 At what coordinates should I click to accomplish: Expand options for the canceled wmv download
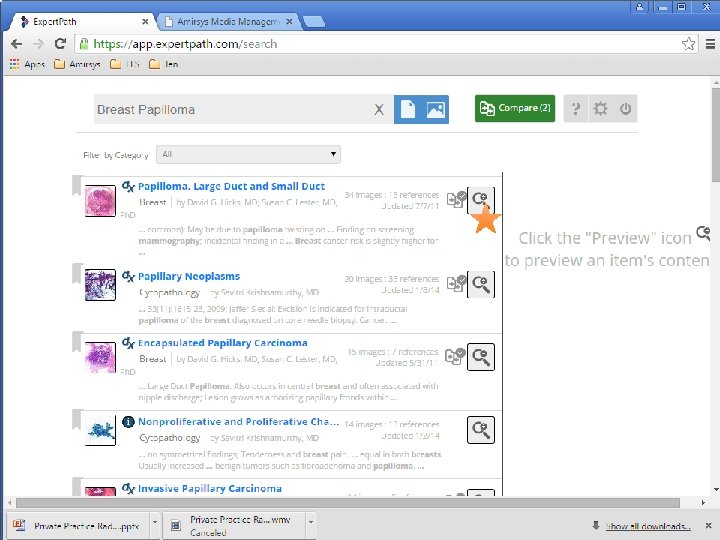[311, 523]
